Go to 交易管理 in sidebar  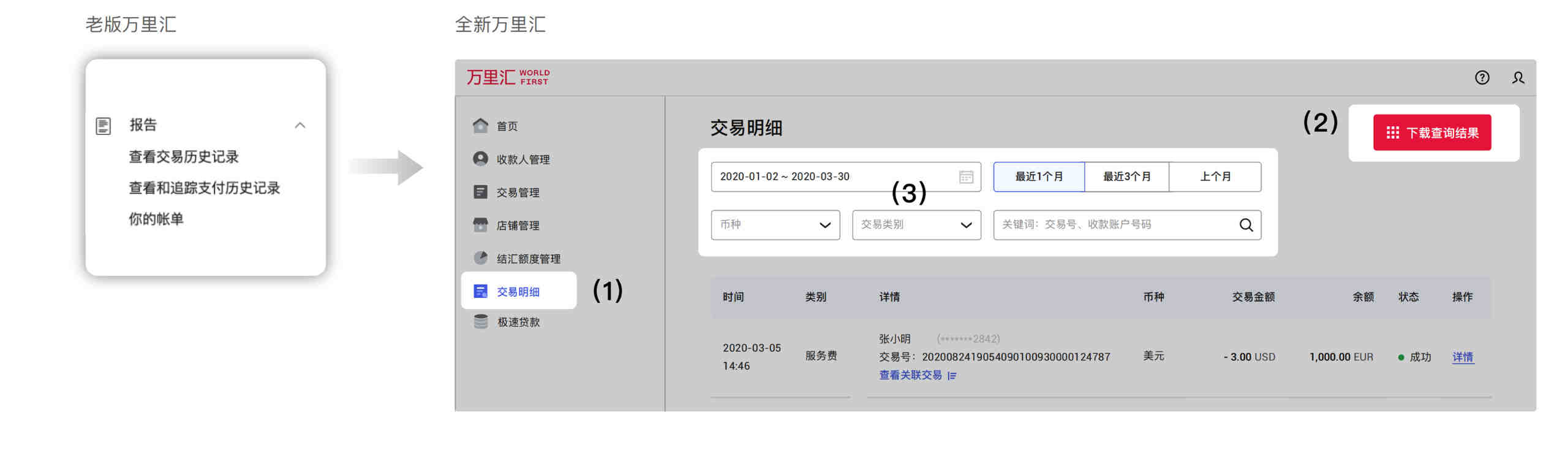click(518, 193)
